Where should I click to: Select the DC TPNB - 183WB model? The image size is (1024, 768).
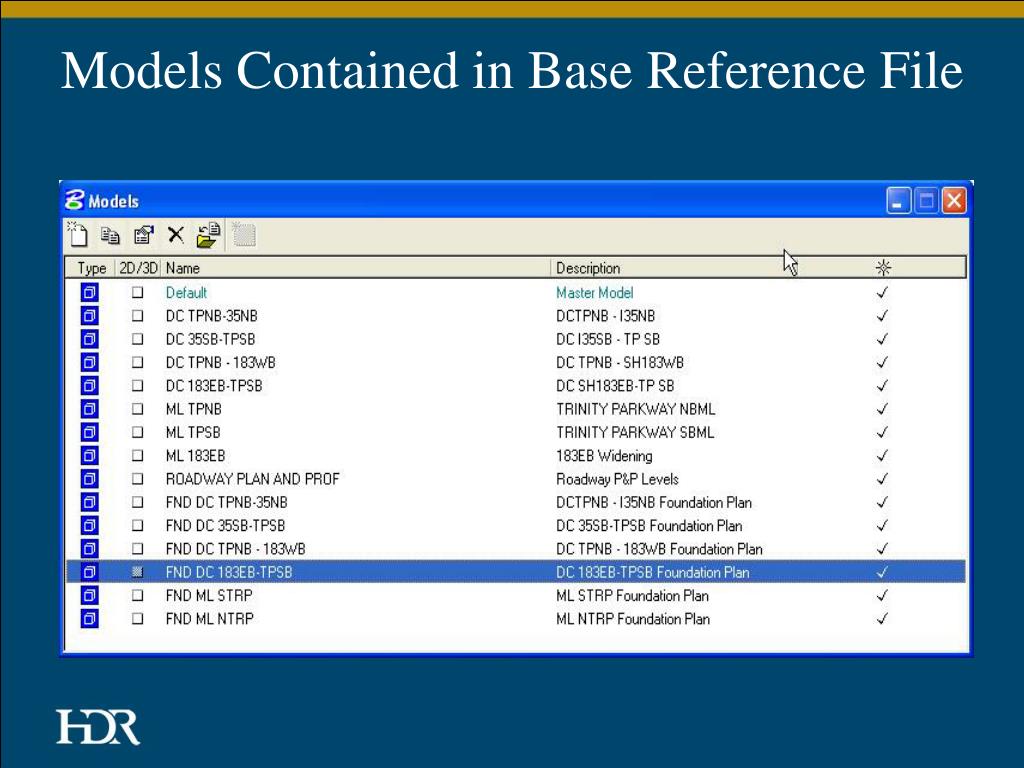tap(221, 362)
